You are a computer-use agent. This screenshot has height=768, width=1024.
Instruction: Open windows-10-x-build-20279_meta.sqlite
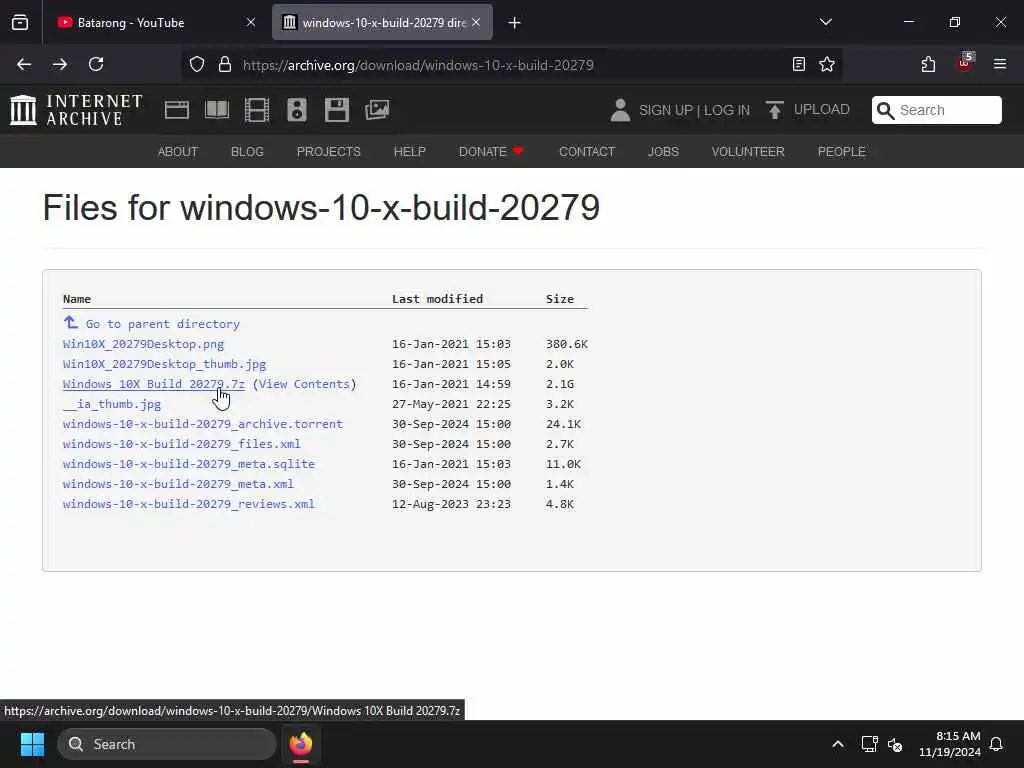click(x=189, y=464)
